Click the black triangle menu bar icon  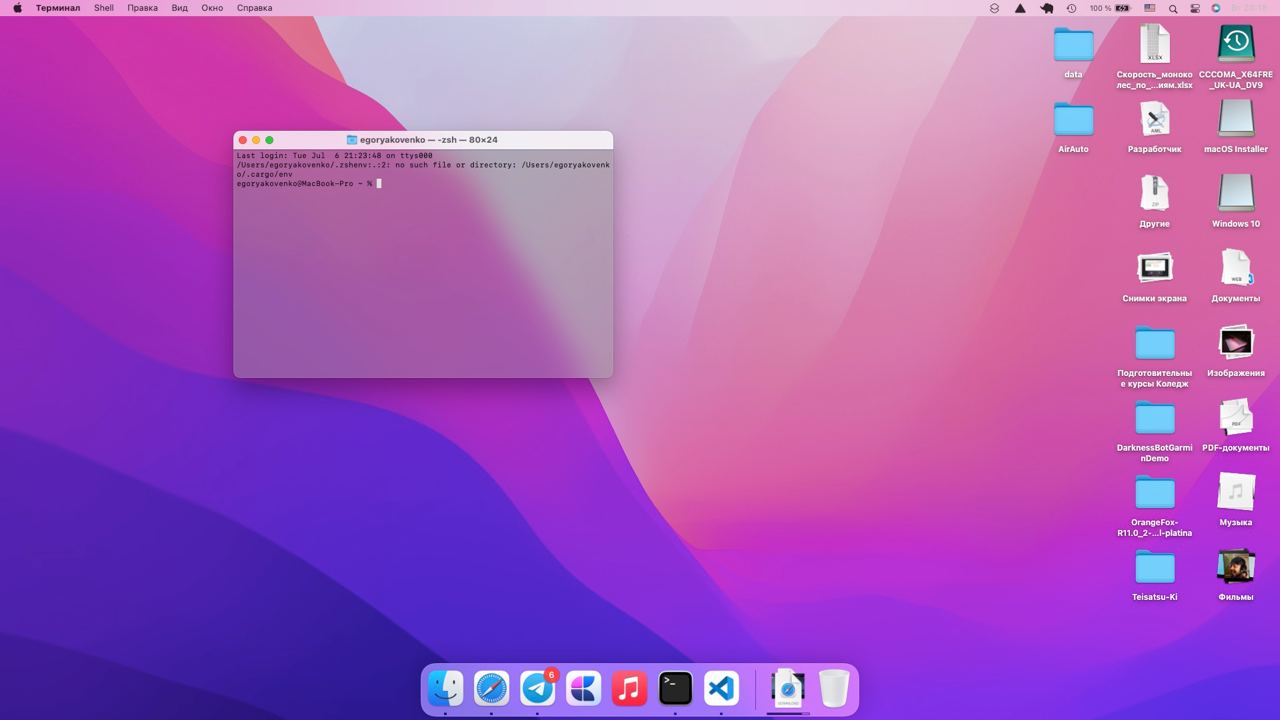(1020, 8)
